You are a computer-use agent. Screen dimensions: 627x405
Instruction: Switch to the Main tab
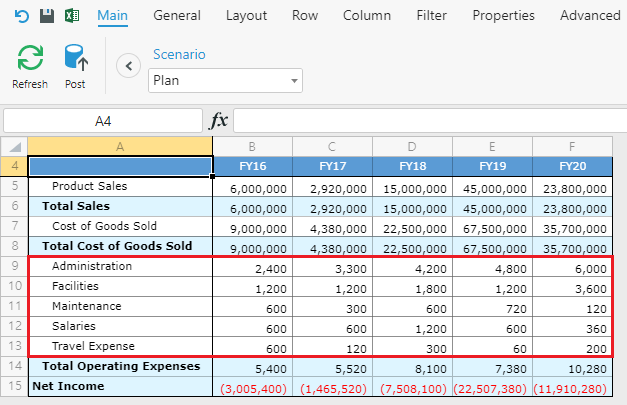click(x=112, y=16)
